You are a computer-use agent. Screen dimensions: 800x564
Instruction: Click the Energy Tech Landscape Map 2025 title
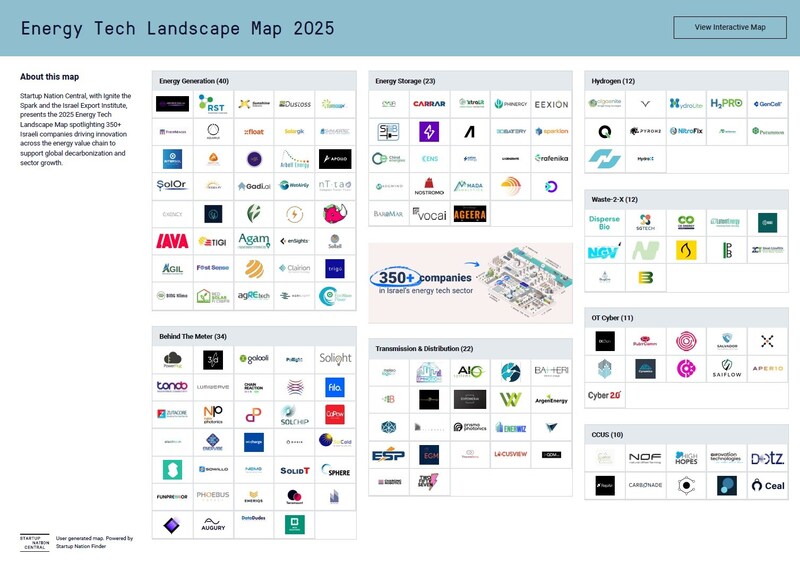coord(178,29)
